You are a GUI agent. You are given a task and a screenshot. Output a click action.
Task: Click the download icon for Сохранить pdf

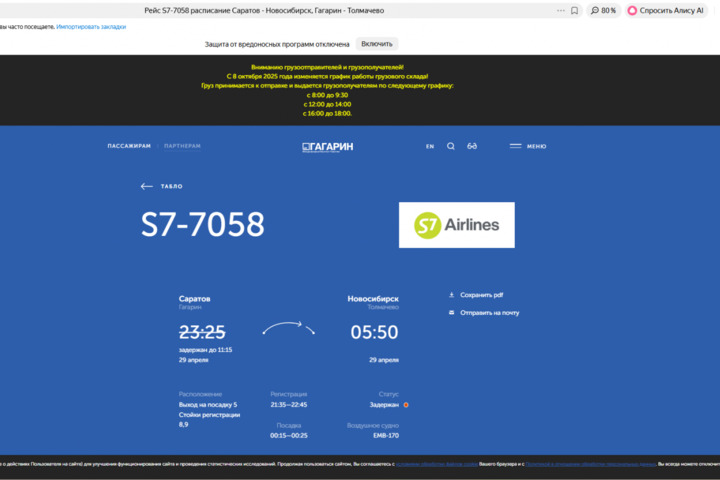(451, 295)
